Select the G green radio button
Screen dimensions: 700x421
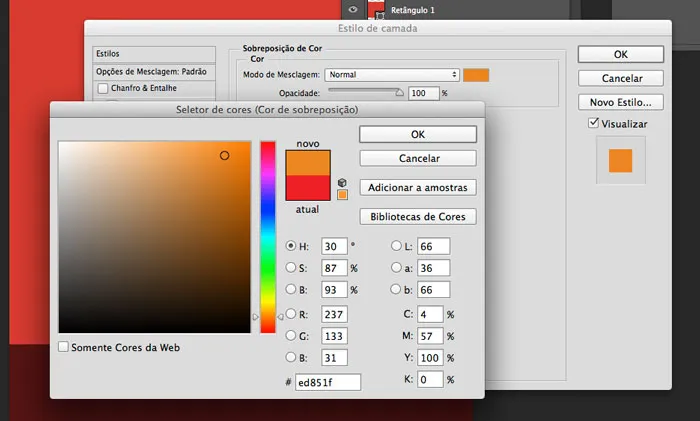tap(291, 335)
